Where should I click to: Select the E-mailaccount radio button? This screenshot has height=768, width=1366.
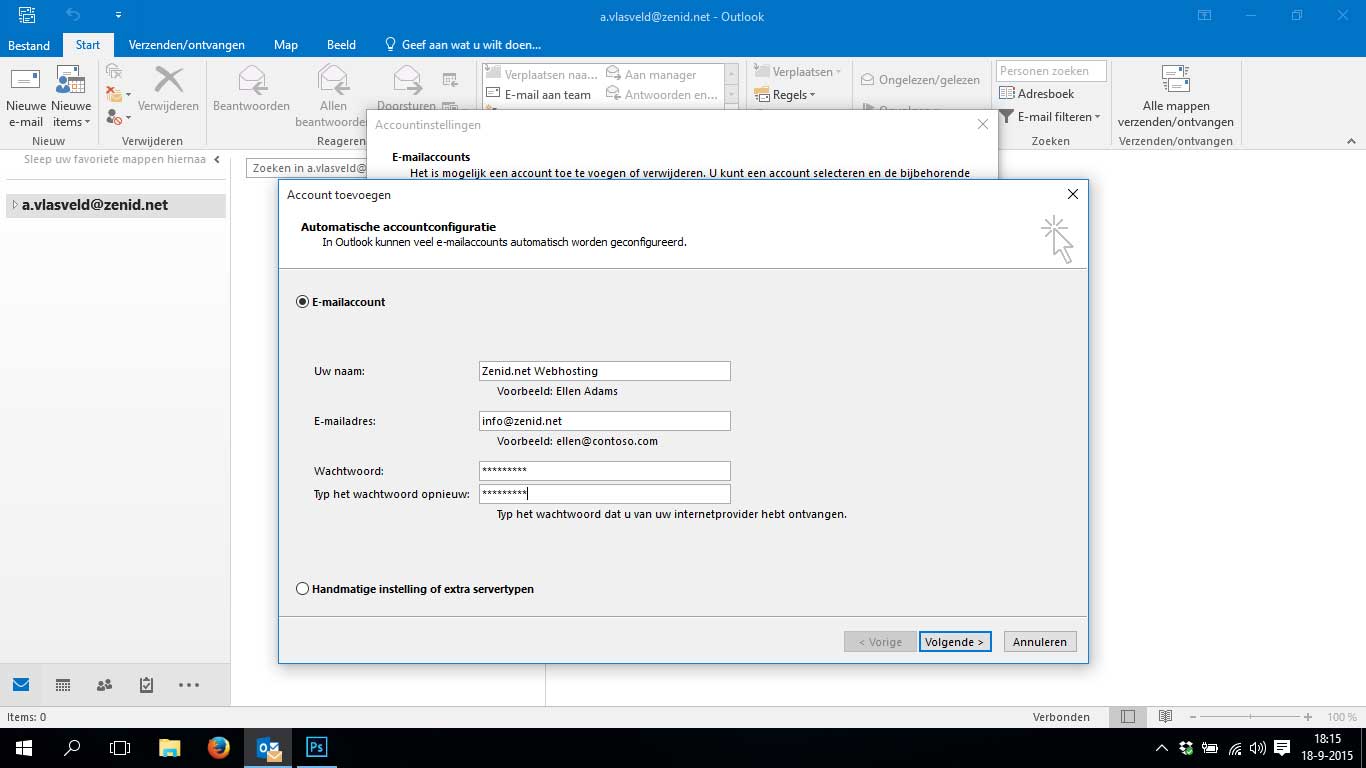click(303, 302)
